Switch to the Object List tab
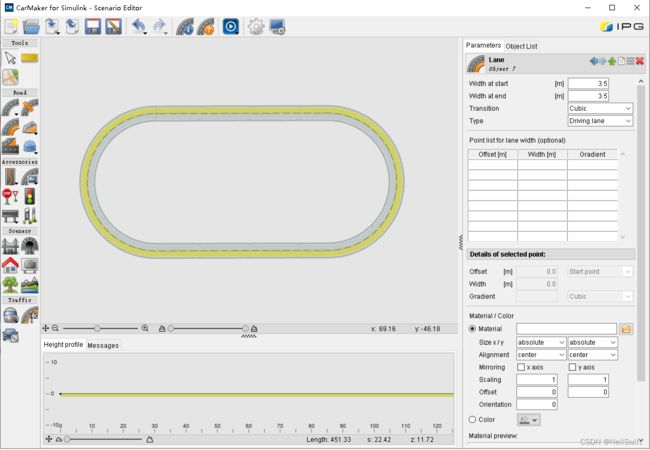The image size is (650, 450). pos(521,46)
